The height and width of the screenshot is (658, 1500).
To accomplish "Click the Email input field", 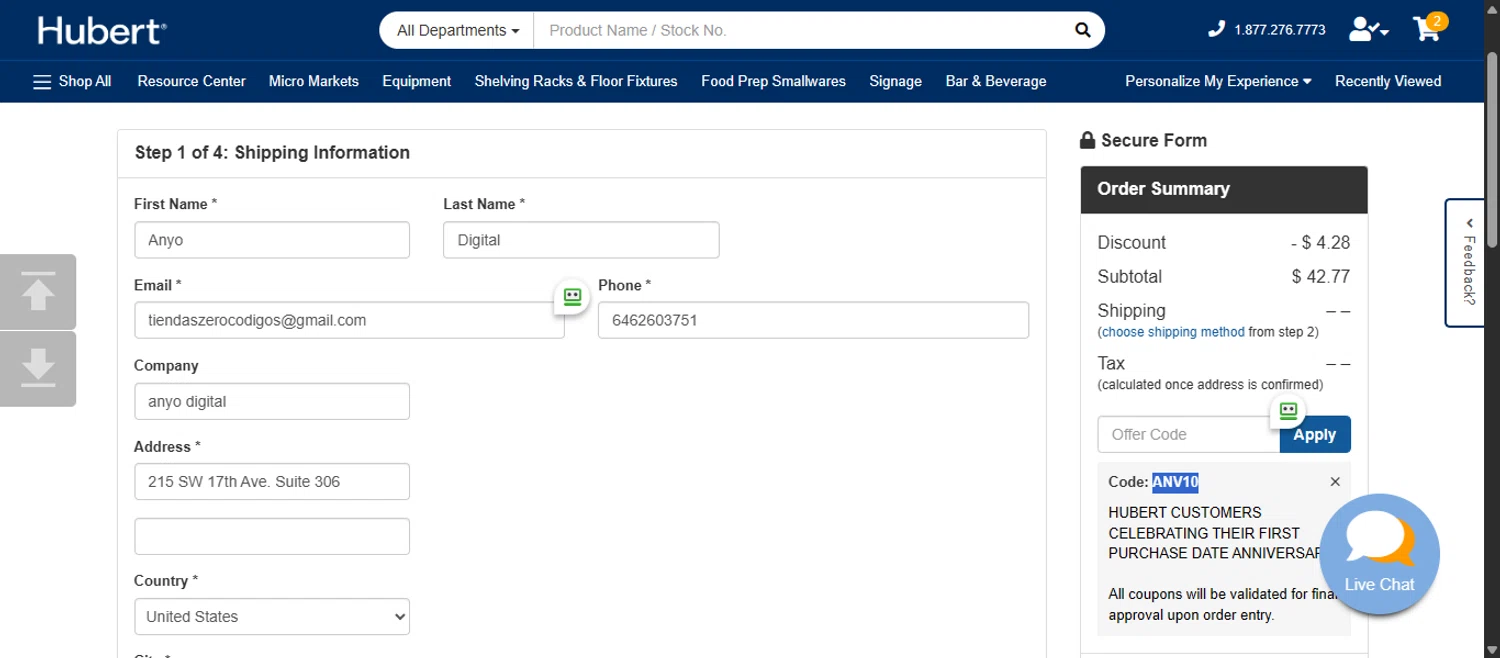I will tap(349, 320).
